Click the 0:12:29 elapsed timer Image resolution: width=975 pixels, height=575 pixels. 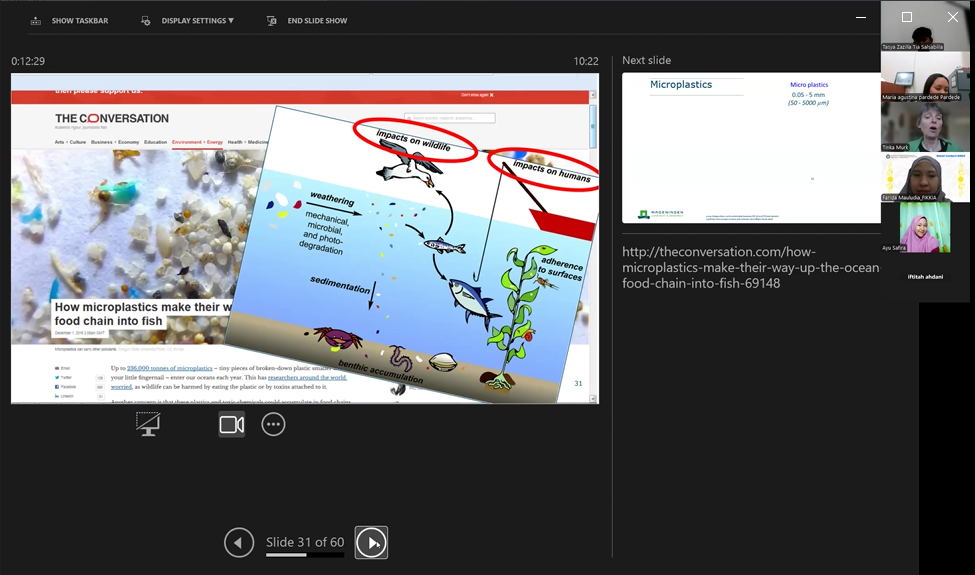[28, 61]
